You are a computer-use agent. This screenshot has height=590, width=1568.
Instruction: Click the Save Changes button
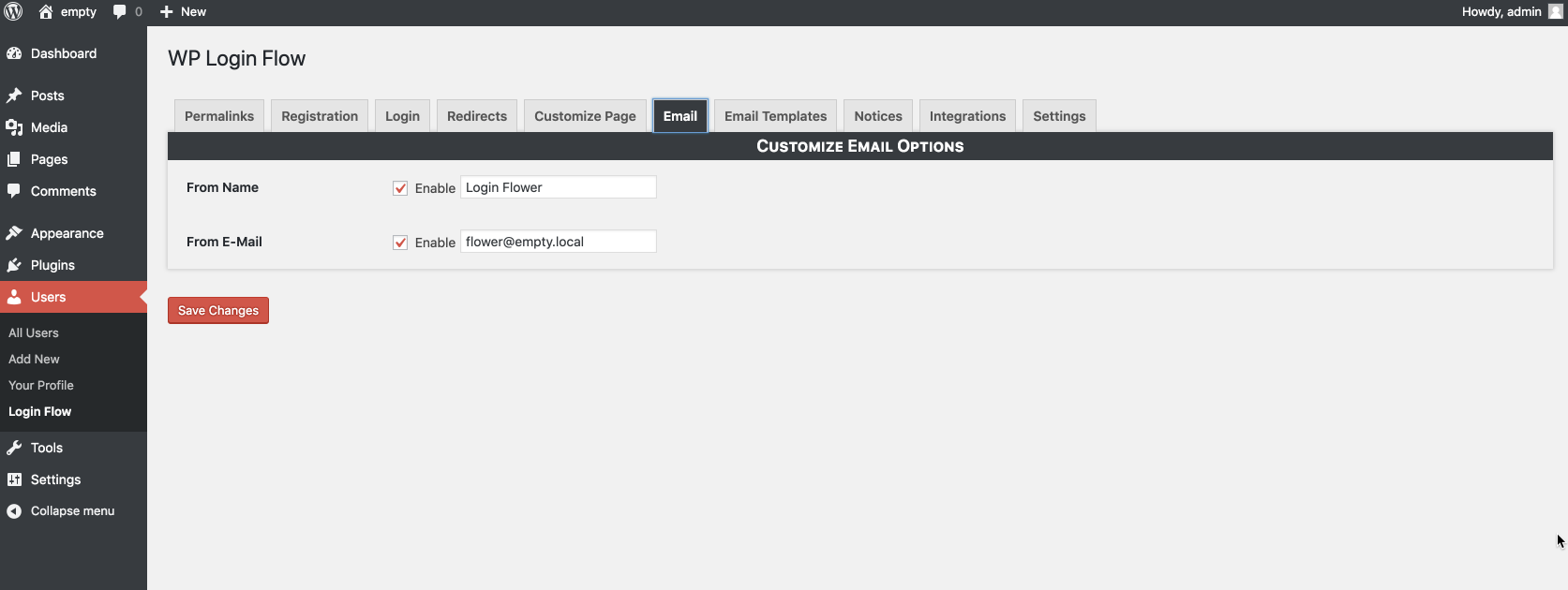coord(218,310)
